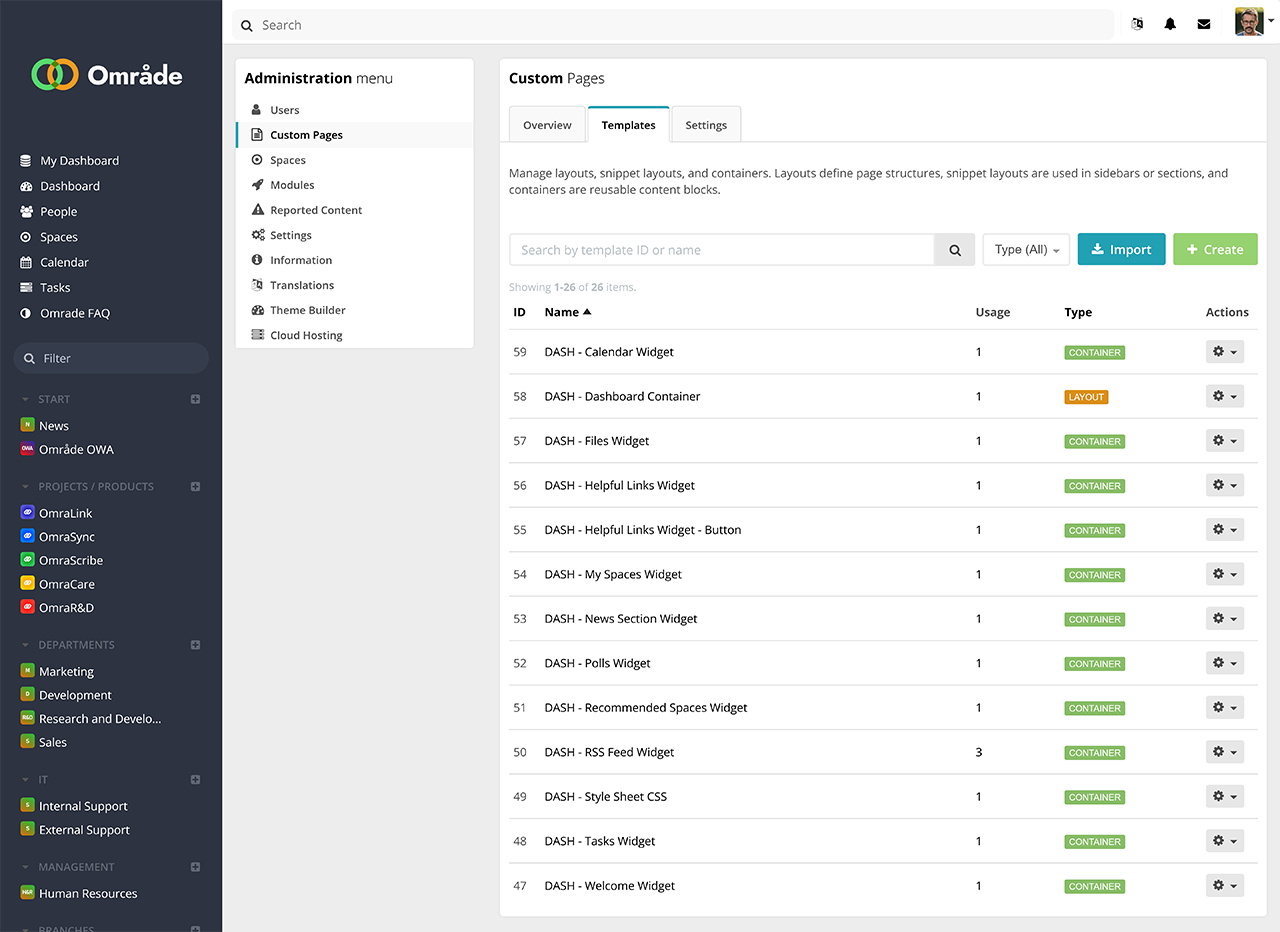Add a space with plus icon beside DEPARTMENTS

[196, 645]
